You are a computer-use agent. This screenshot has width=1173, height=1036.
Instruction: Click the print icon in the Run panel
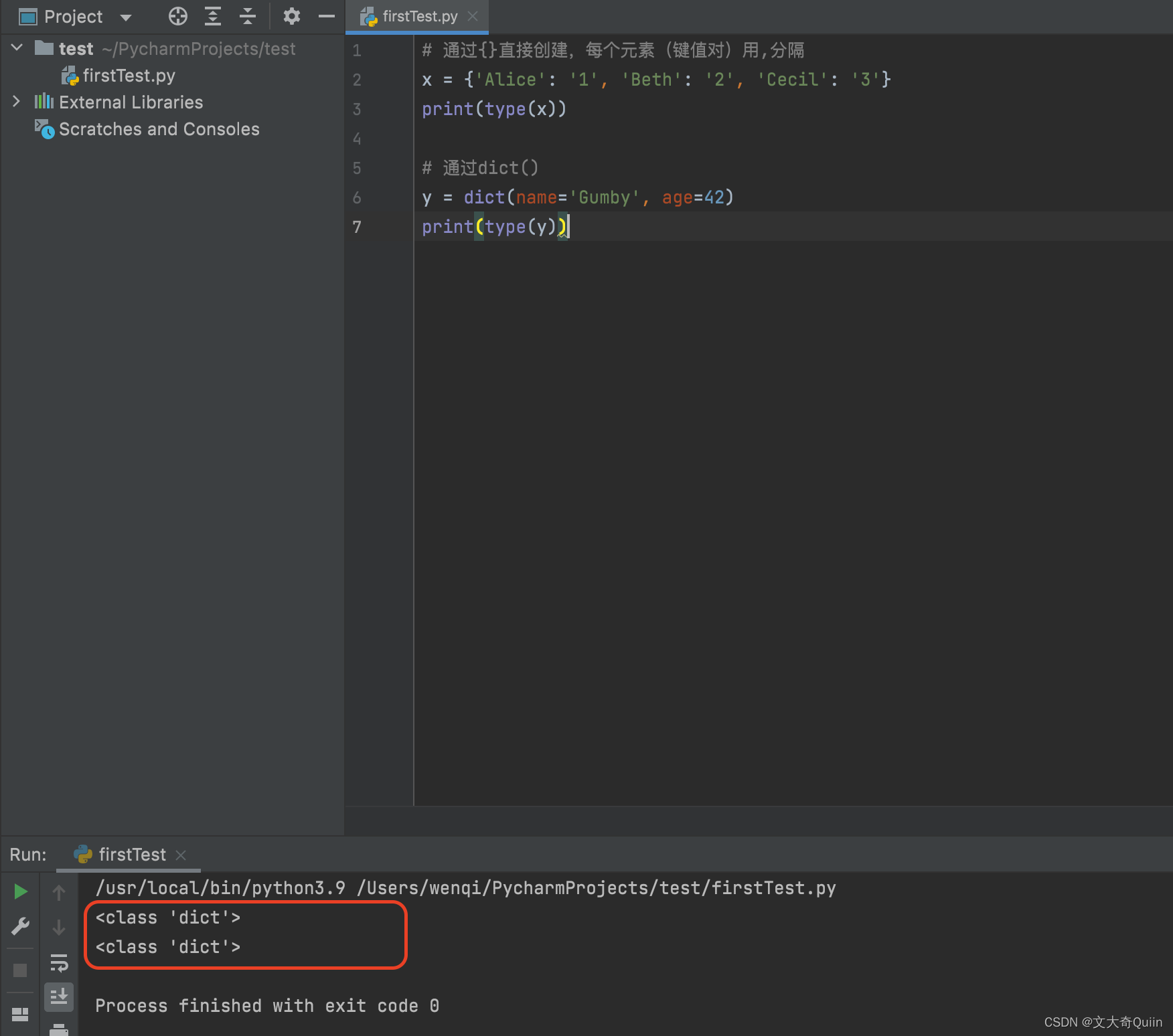(59, 1029)
